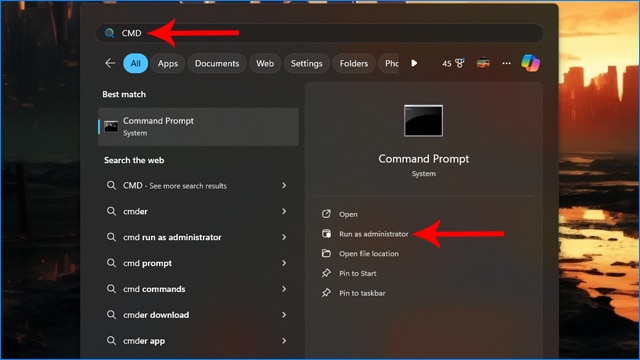
Task: Select the cmder web suggestion
Action: (x=198, y=211)
